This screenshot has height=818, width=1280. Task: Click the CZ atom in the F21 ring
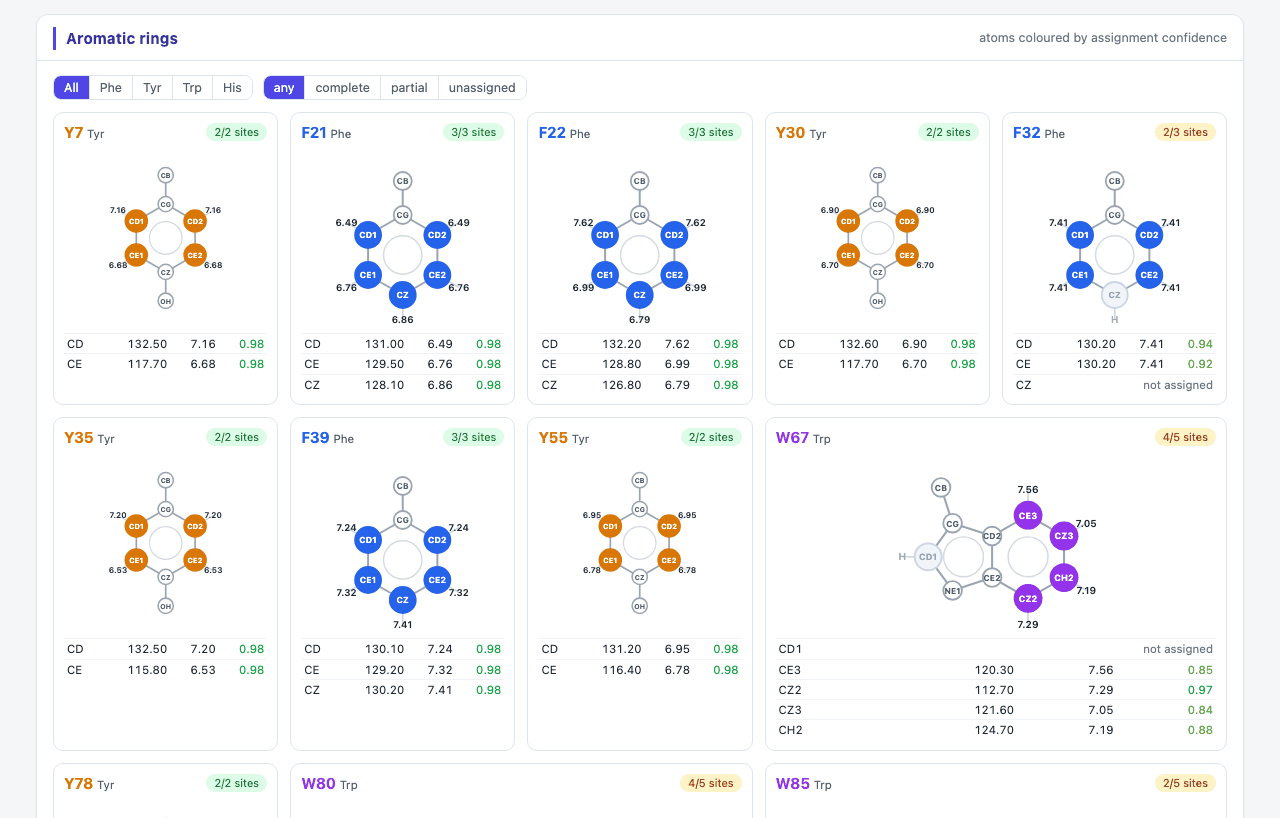tap(403, 295)
